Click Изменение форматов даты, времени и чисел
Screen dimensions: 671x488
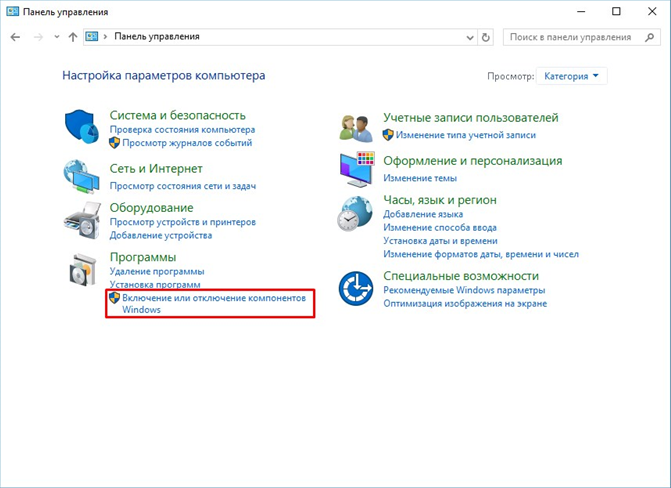click(x=481, y=254)
